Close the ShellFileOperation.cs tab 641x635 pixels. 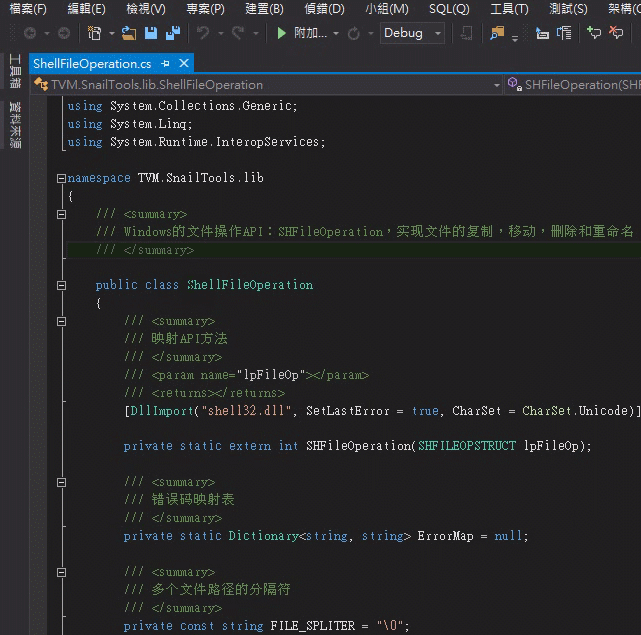point(184,63)
